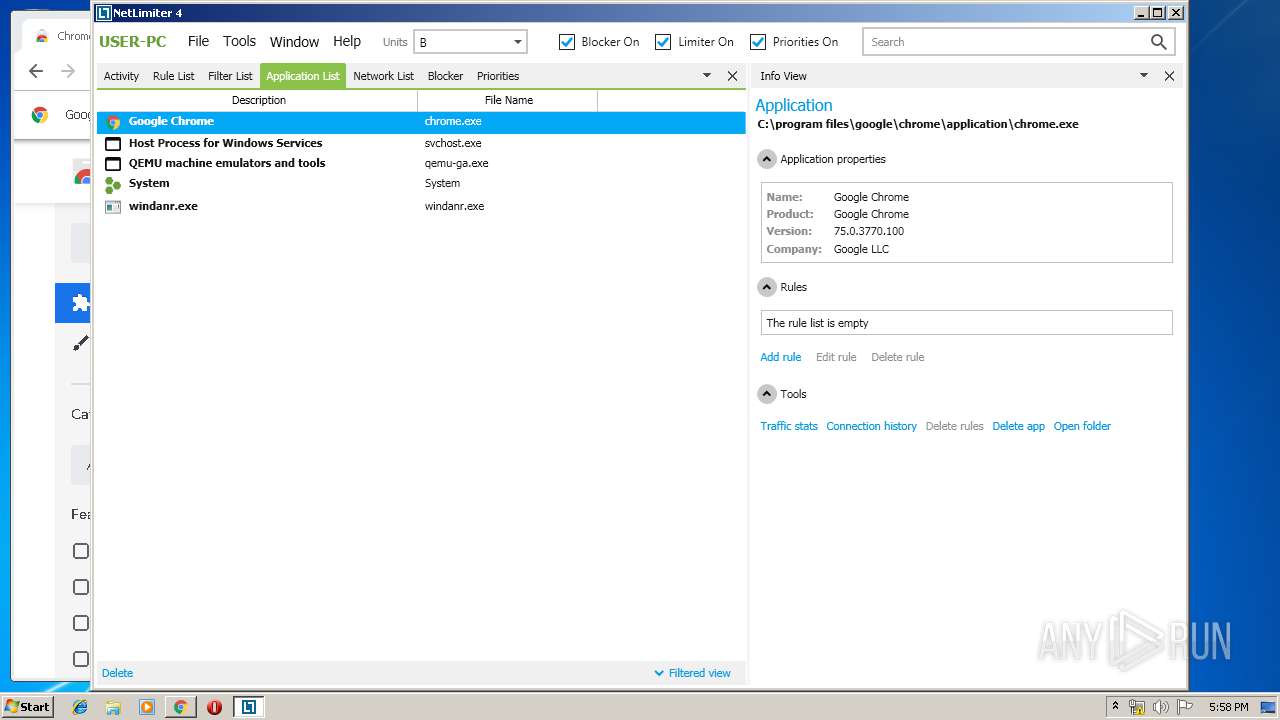1280x720 pixels.
Task: Collapse the Application properties section
Action: pos(767,159)
